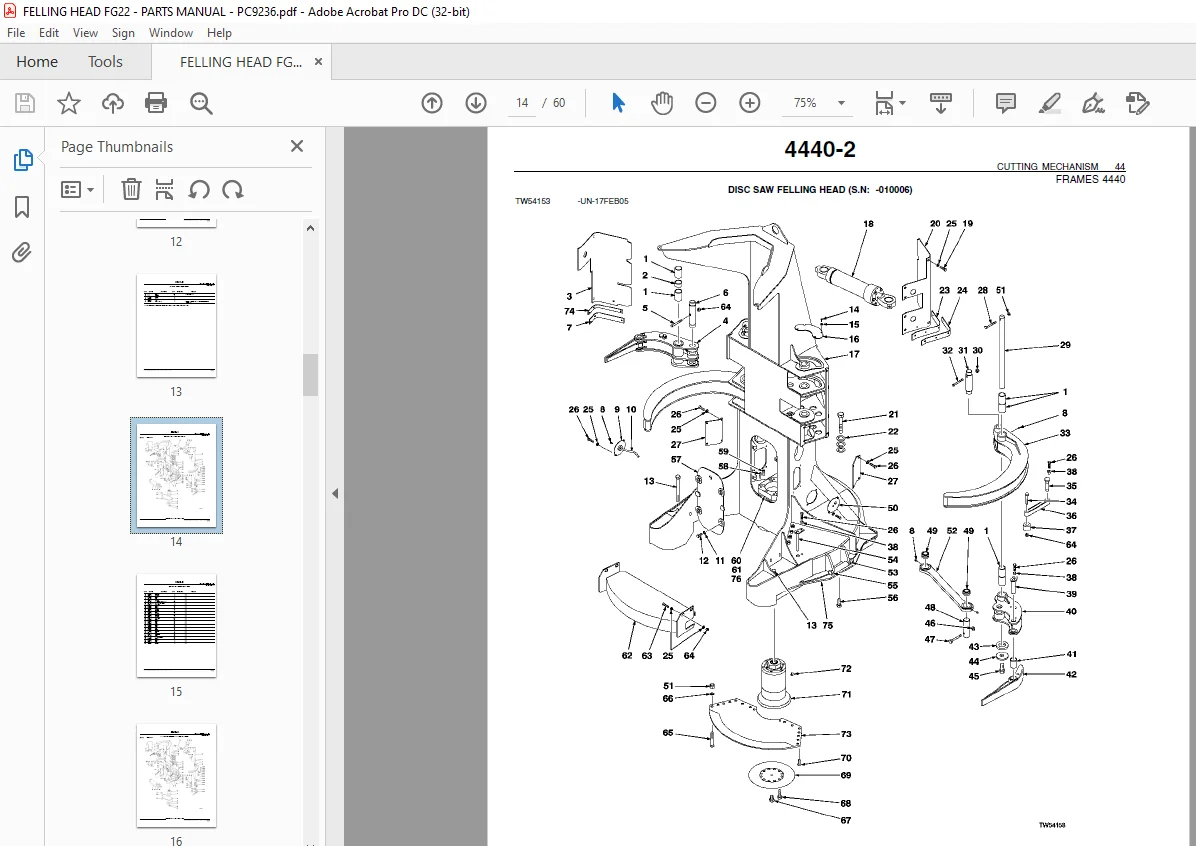1196x846 pixels.
Task: Delete selected page with trash icon
Action: [x=131, y=189]
